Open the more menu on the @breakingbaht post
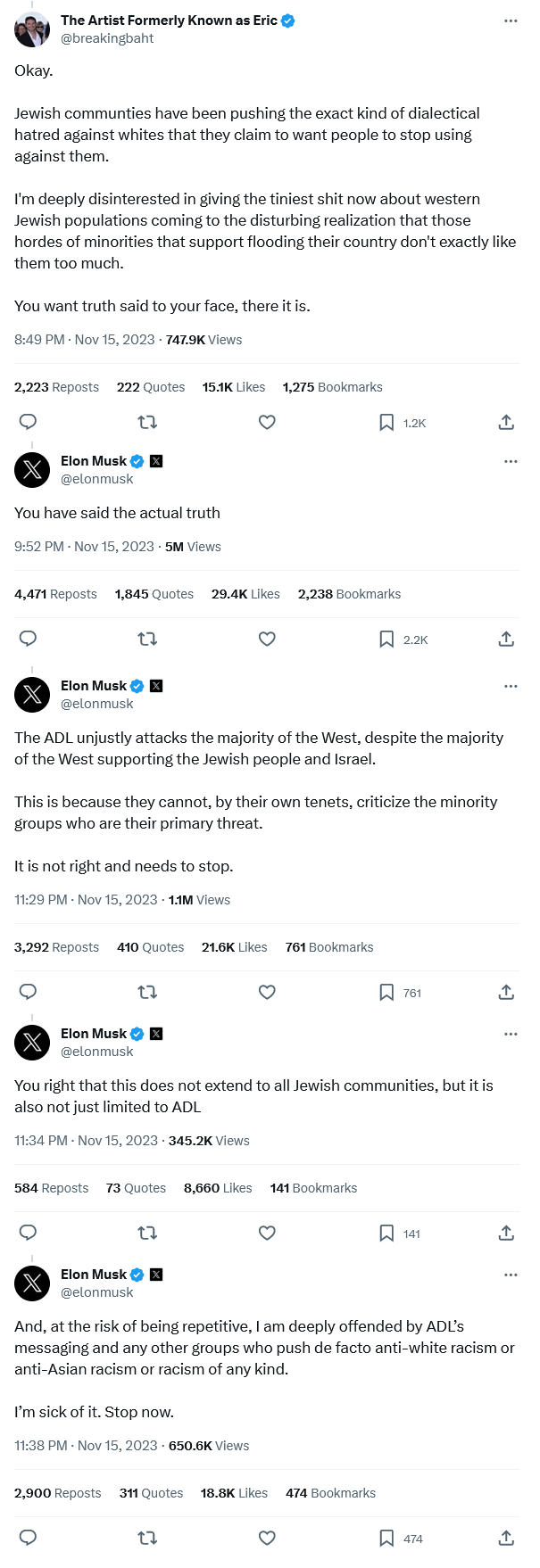 (x=511, y=21)
